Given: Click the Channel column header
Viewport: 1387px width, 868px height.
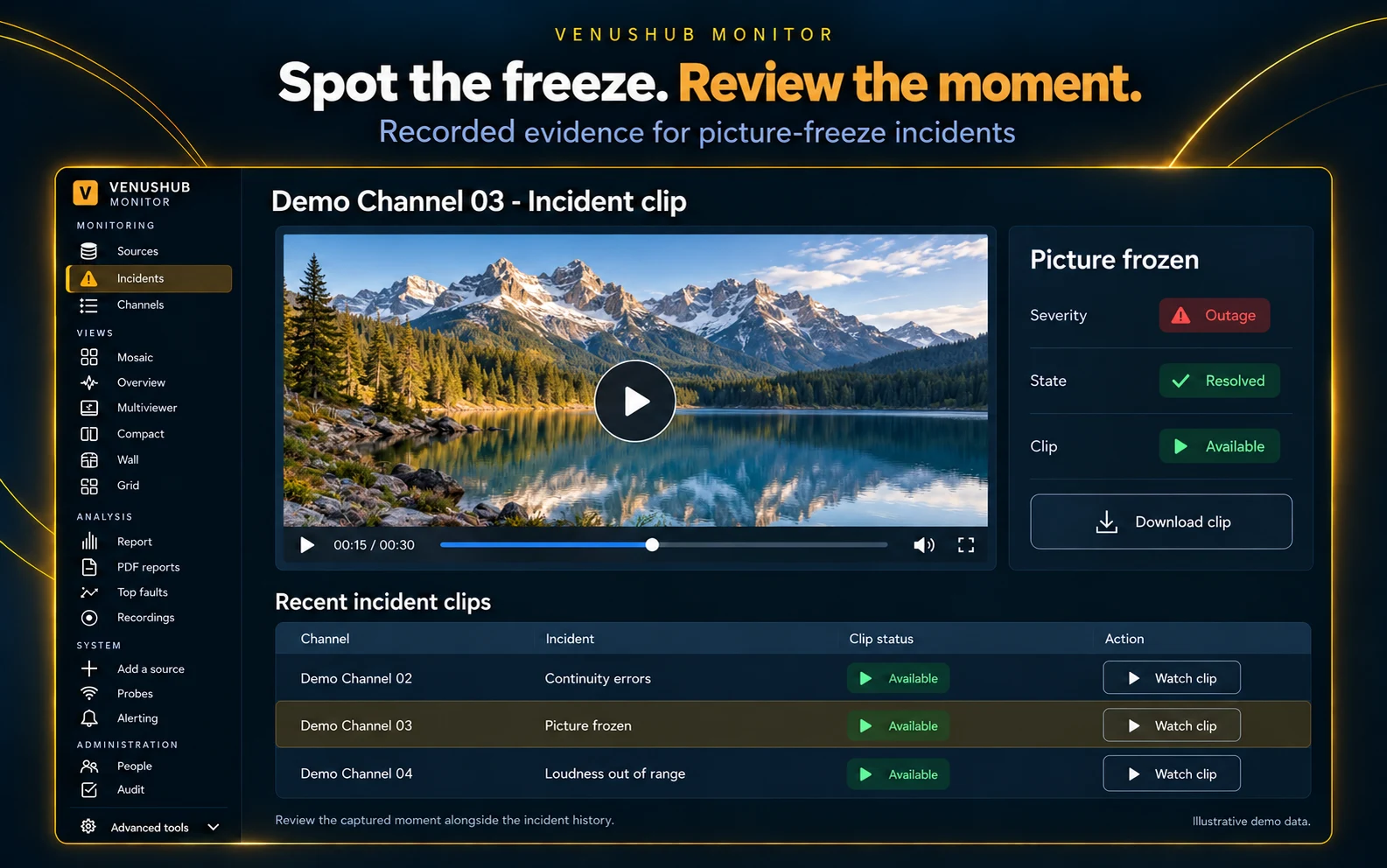Looking at the screenshot, I should tap(325, 639).
